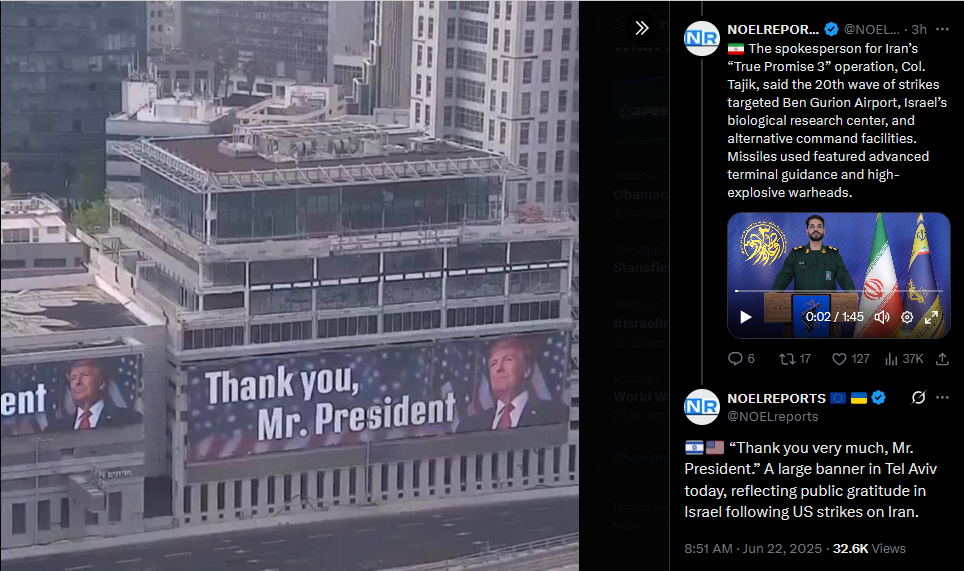Image resolution: width=964 pixels, height=571 pixels.
Task: Mute the video with the speaker icon
Action: coord(882,317)
